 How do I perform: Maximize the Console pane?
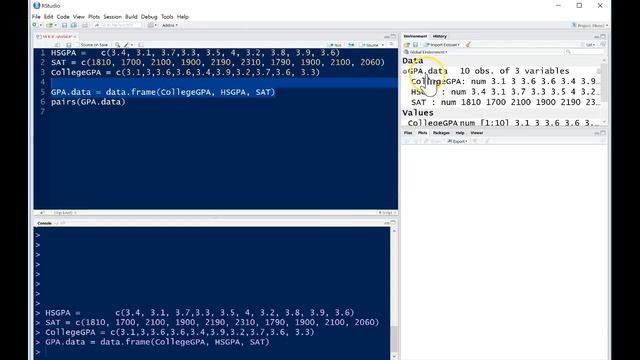(x=393, y=223)
